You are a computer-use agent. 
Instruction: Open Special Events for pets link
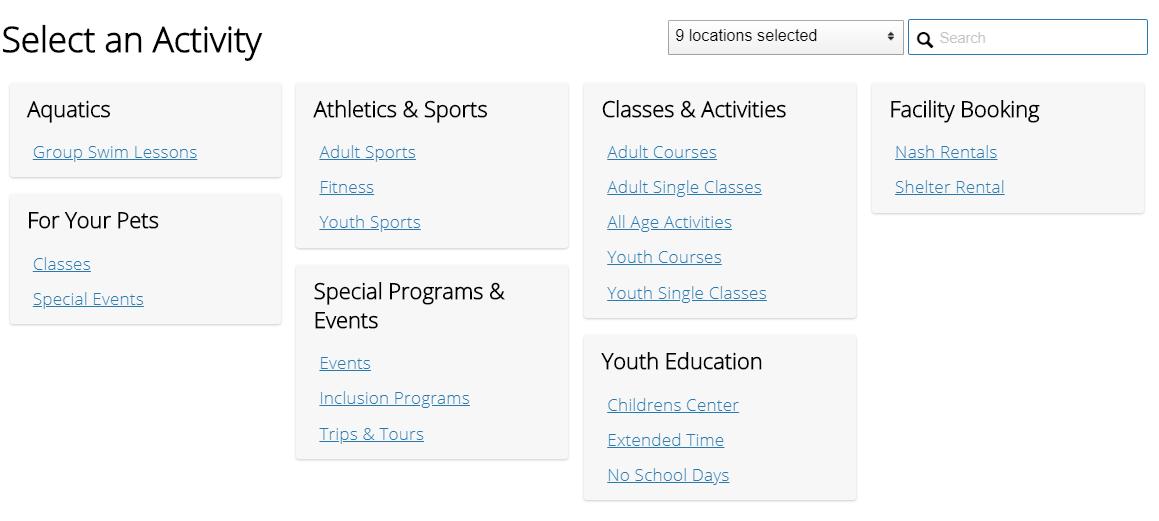(x=88, y=299)
